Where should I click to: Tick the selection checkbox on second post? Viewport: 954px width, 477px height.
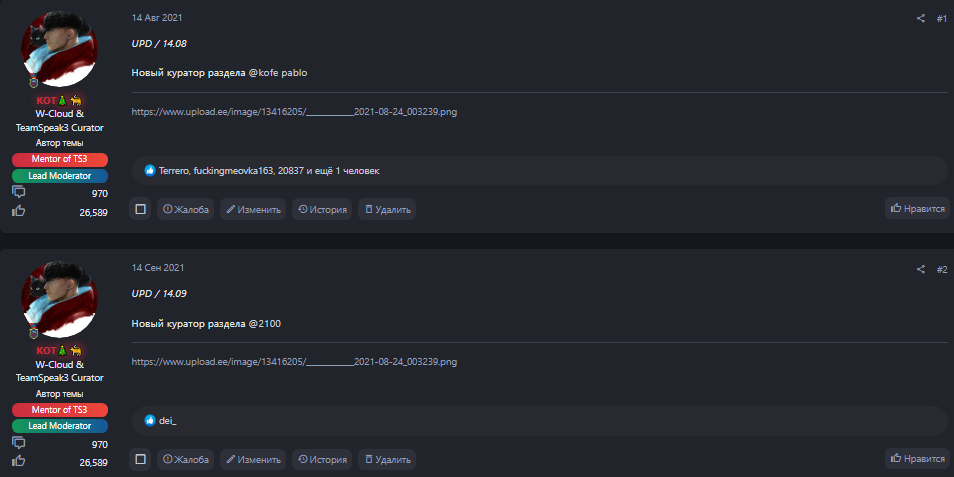(x=141, y=459)
